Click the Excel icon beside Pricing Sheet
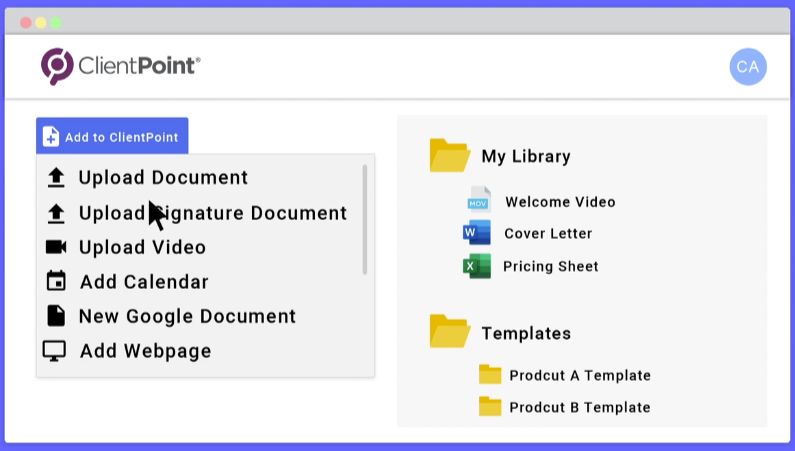Image resolution: width=795 pixels, height=451 pixels. tap(477, 266)
